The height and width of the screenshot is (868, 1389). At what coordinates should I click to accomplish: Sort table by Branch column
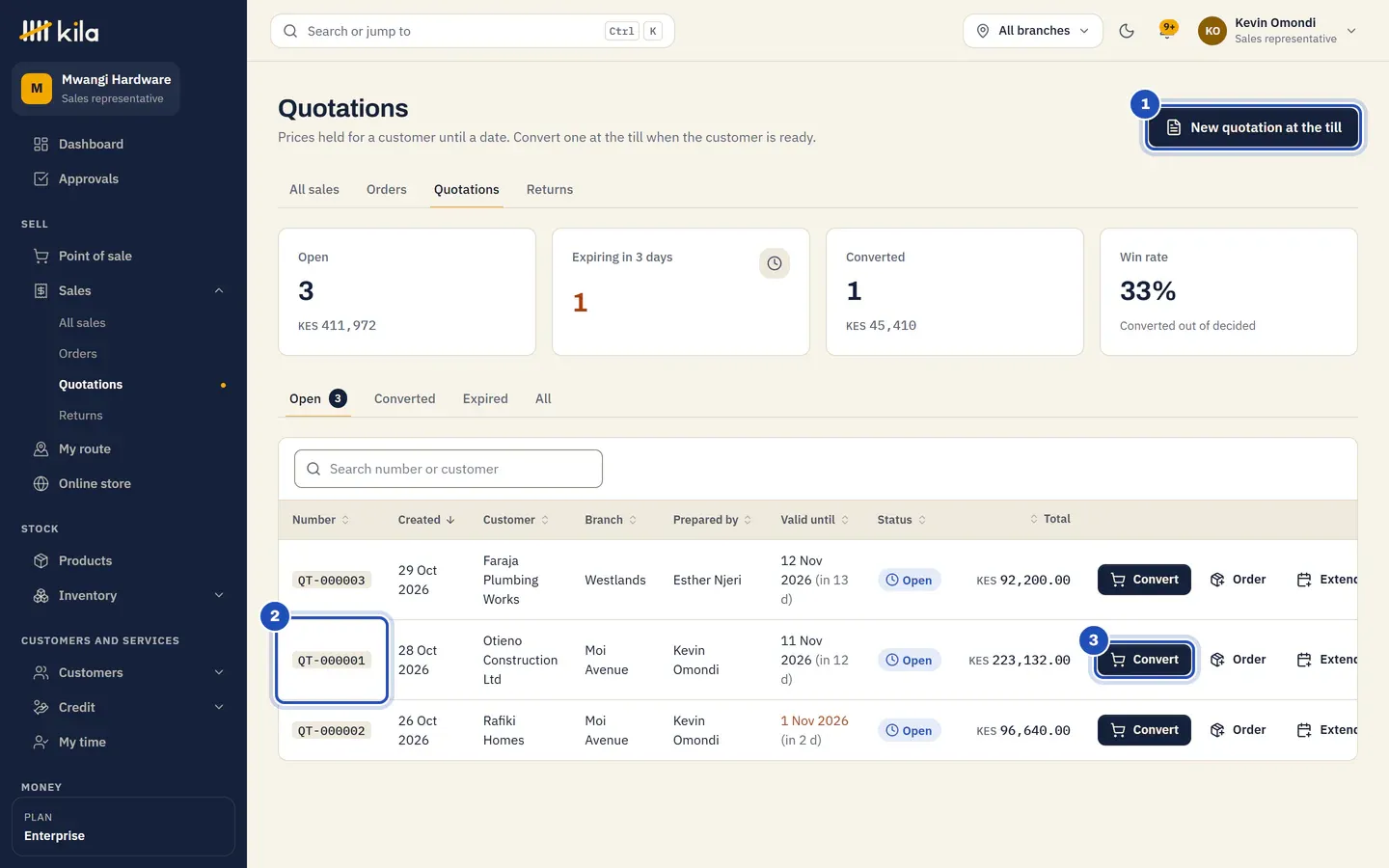point(611,520)
